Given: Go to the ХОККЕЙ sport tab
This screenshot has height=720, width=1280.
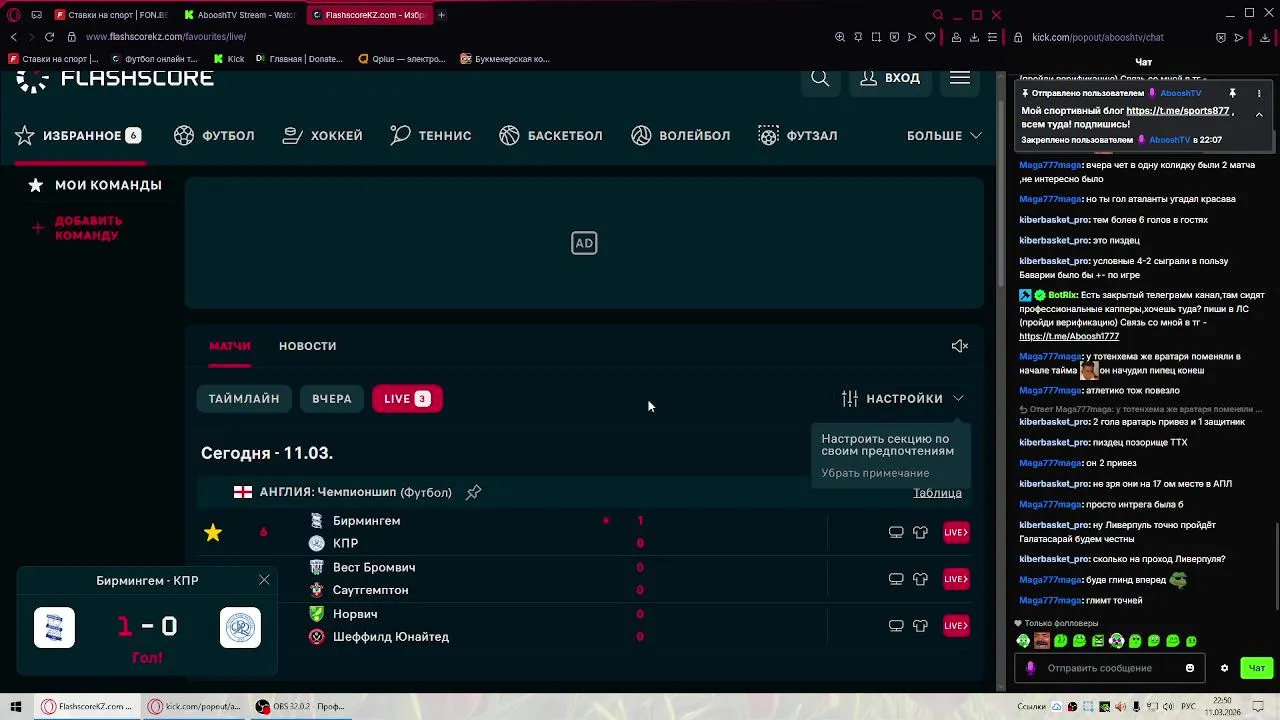Looking at the screenshot, I should 322,136.
